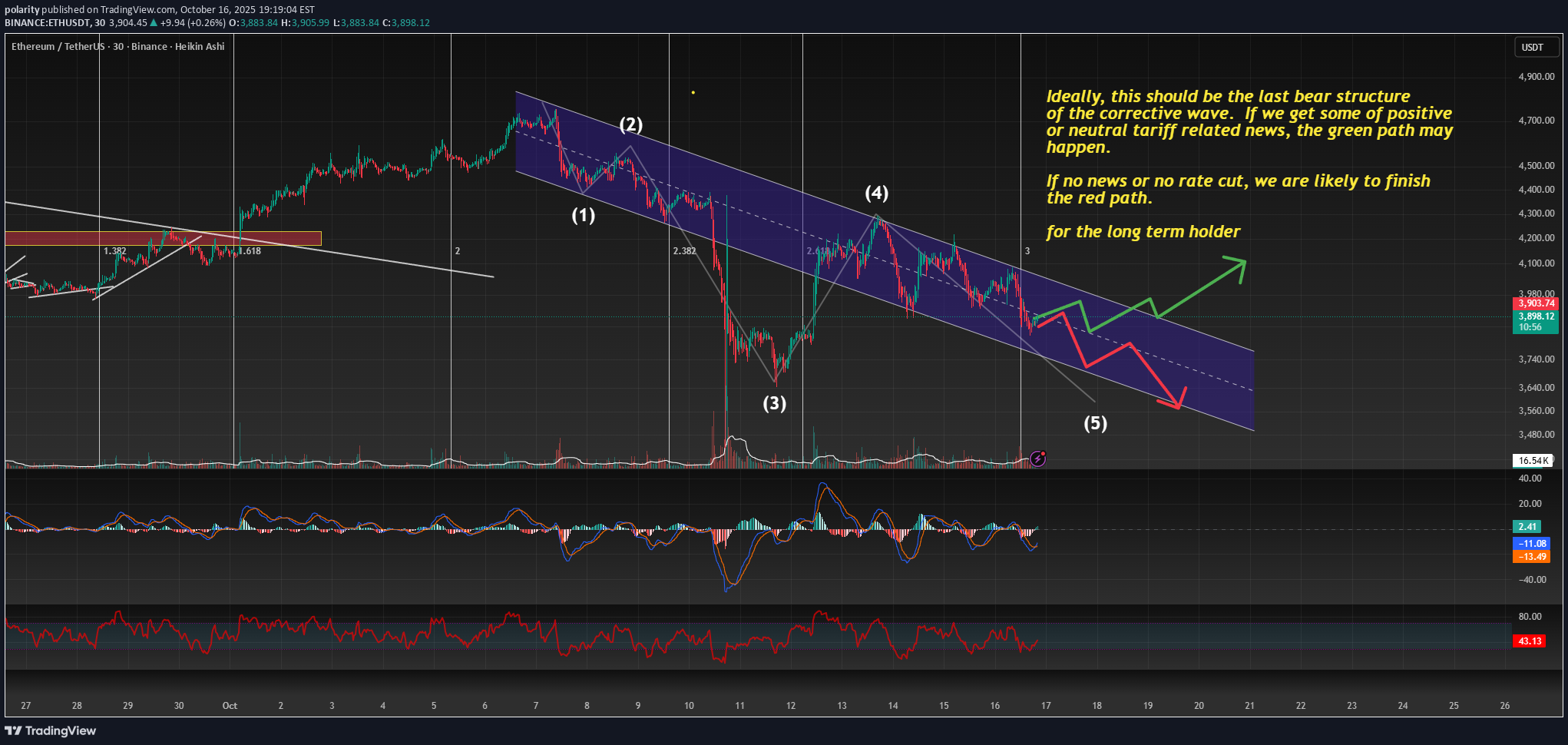Screen dimensions: 1568x745
Task: Click the green 3,898.12 current price label
Action: coord(1536,316)
